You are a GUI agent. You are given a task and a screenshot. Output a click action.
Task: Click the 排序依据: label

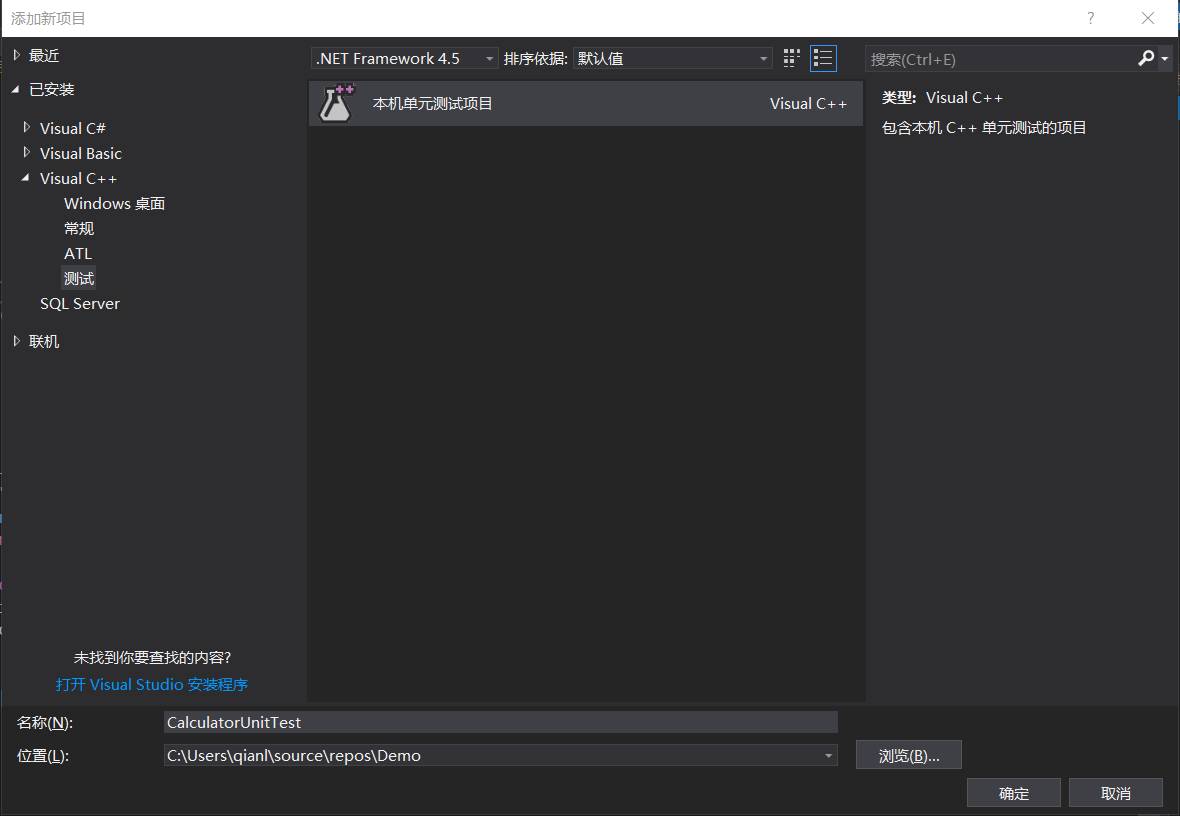(x=536, y=59)
